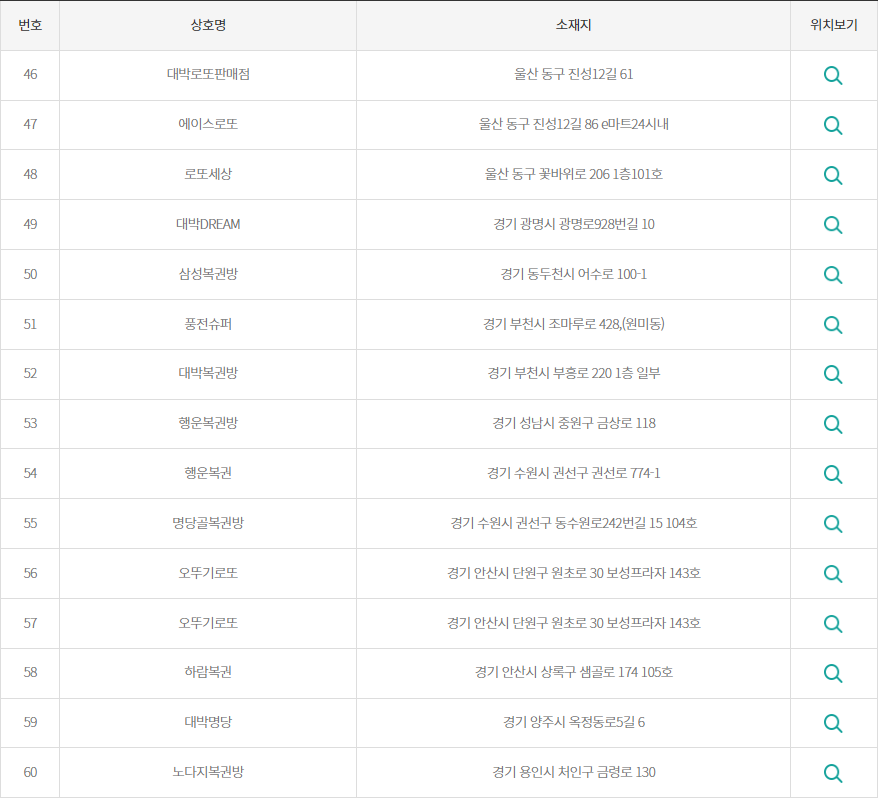
Task: Select the store name 대박DREAM
Action: pyautogui.click(x=209, y=224)
